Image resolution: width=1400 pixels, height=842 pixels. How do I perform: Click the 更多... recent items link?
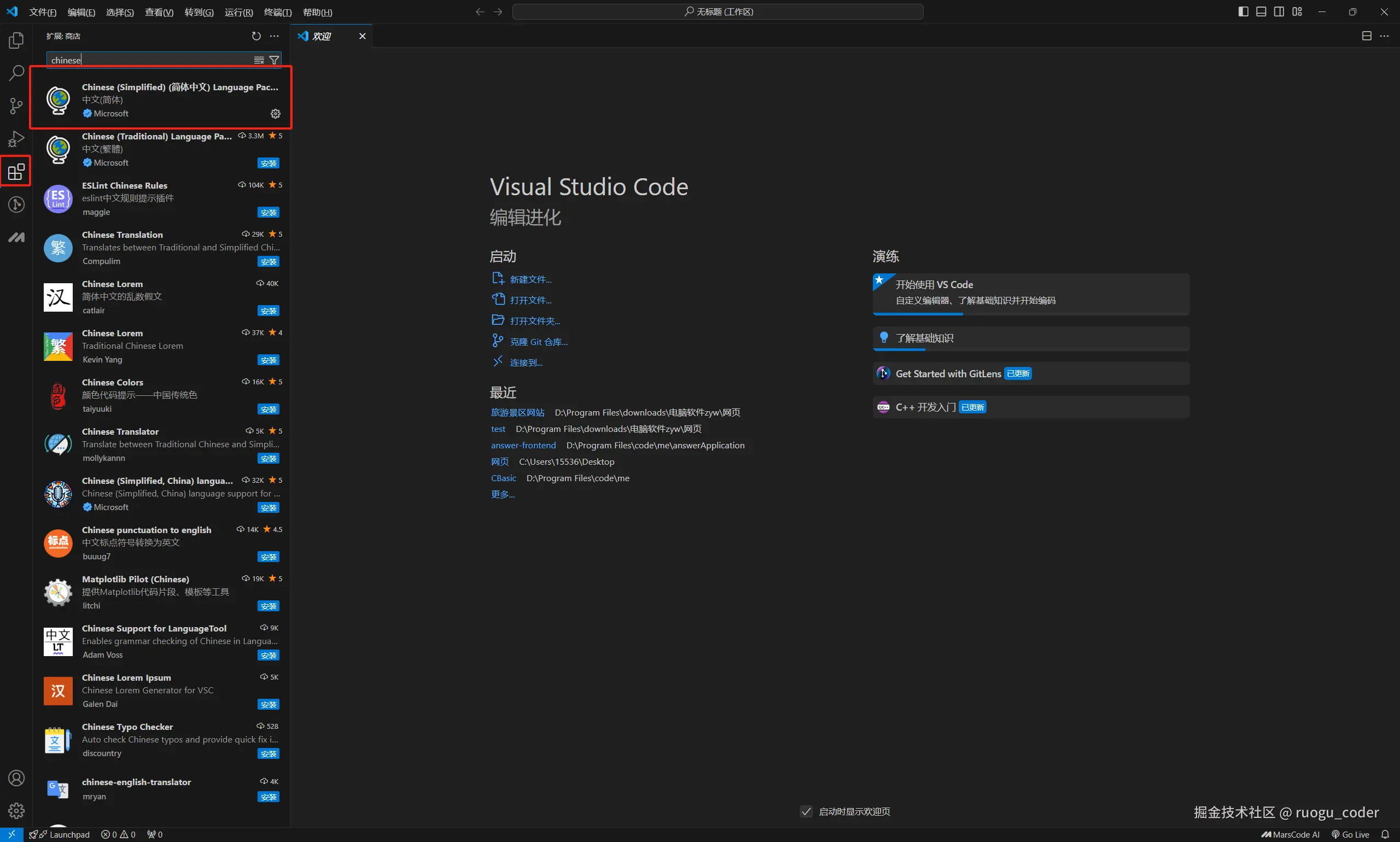(x=503, y=494)
